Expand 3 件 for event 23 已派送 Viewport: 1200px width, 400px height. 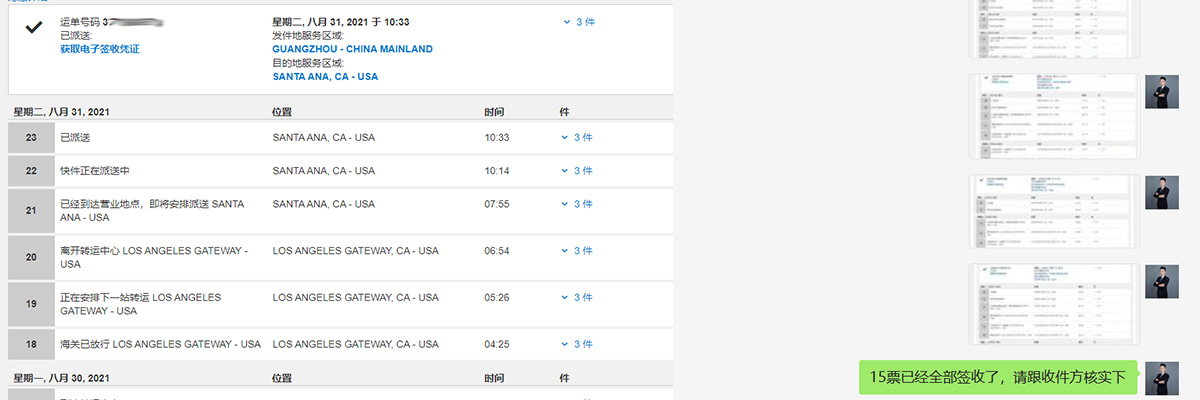click(x=577, y=137)
